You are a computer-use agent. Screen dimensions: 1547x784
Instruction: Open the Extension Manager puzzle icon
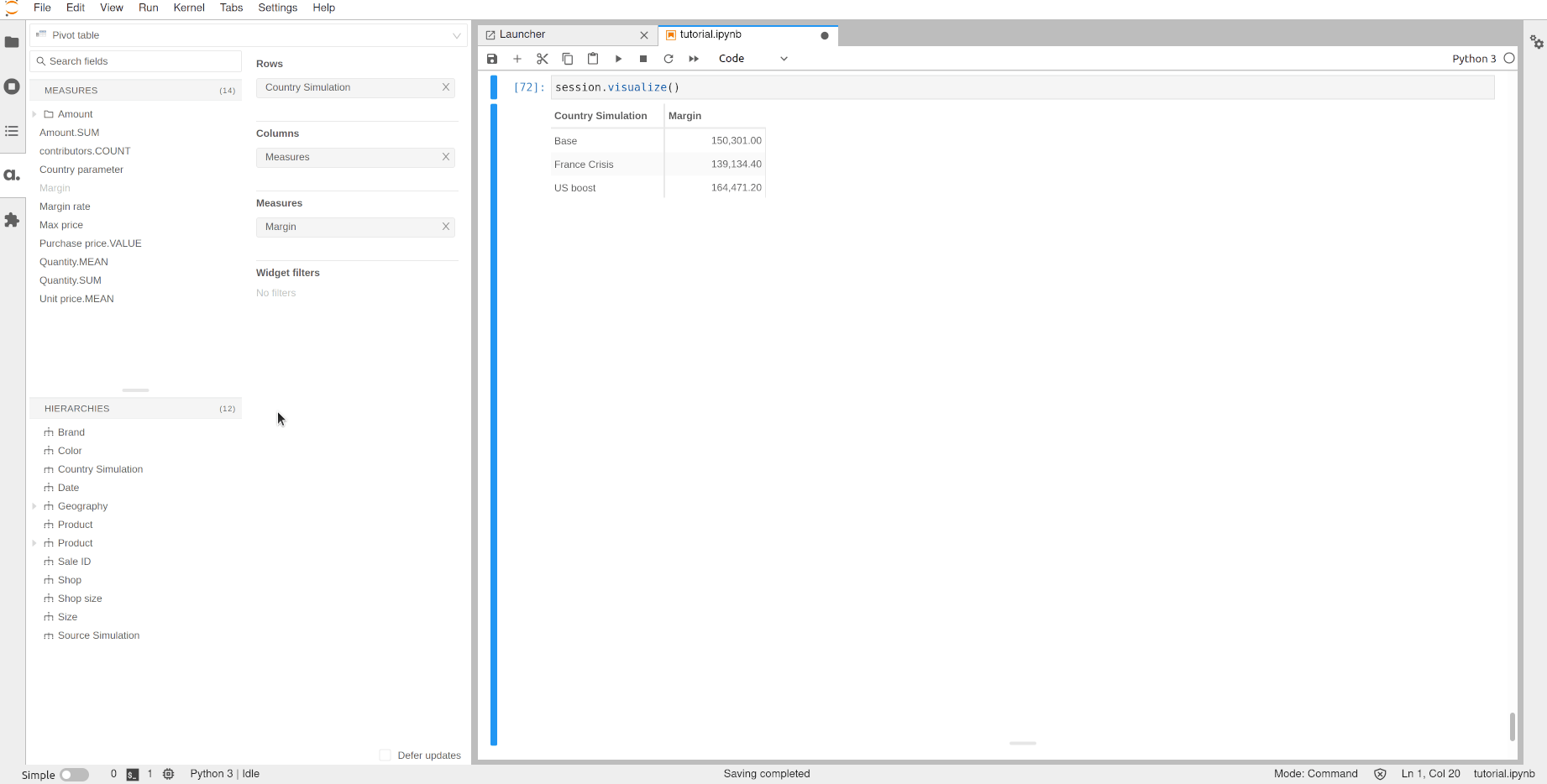(x=12, y=220)
